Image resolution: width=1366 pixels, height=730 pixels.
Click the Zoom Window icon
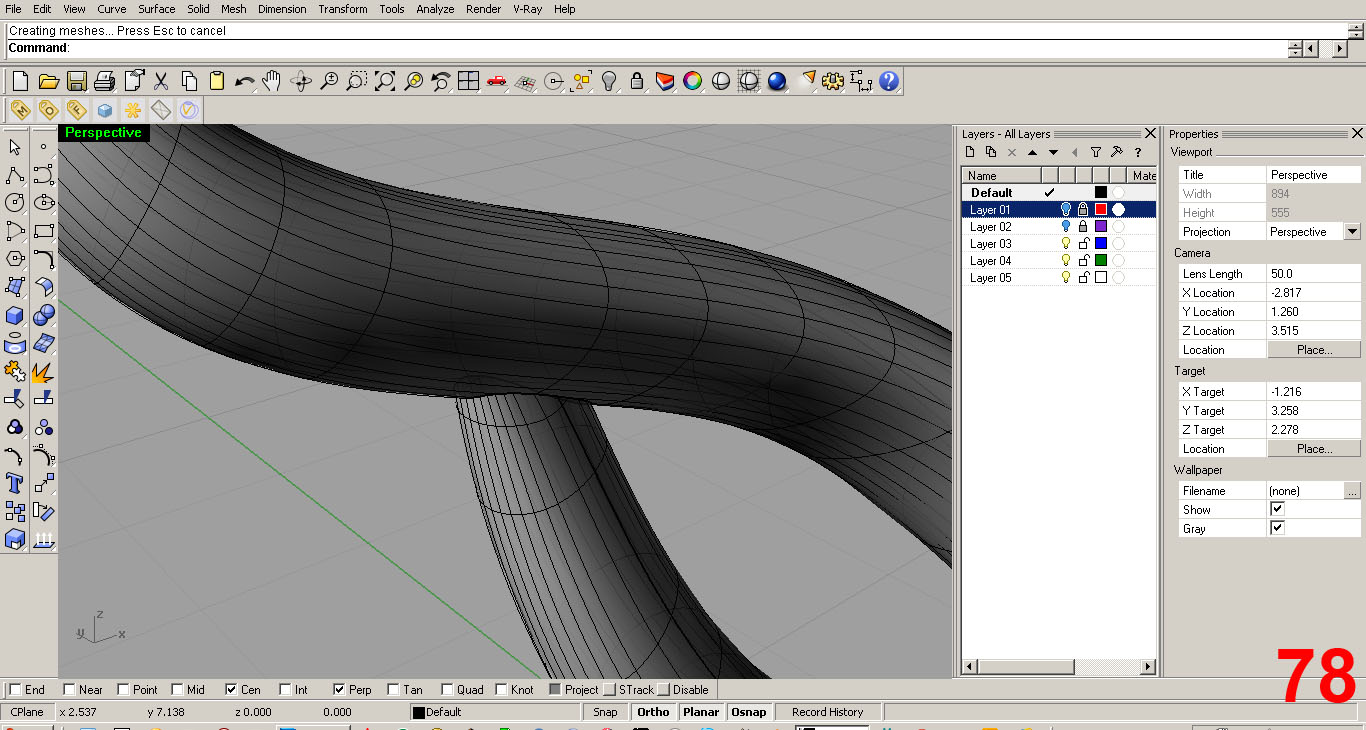[x=357, y=81]
